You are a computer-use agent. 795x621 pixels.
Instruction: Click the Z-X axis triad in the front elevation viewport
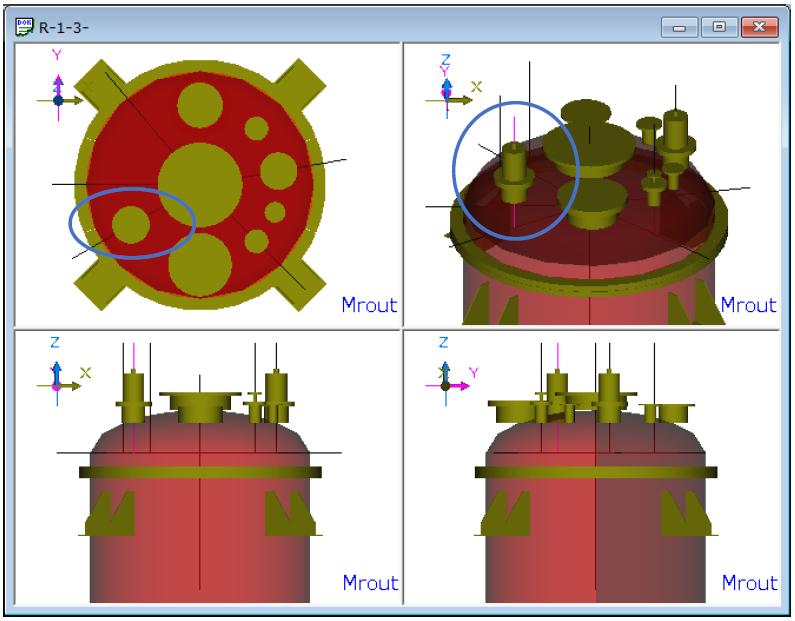point(64,371)
